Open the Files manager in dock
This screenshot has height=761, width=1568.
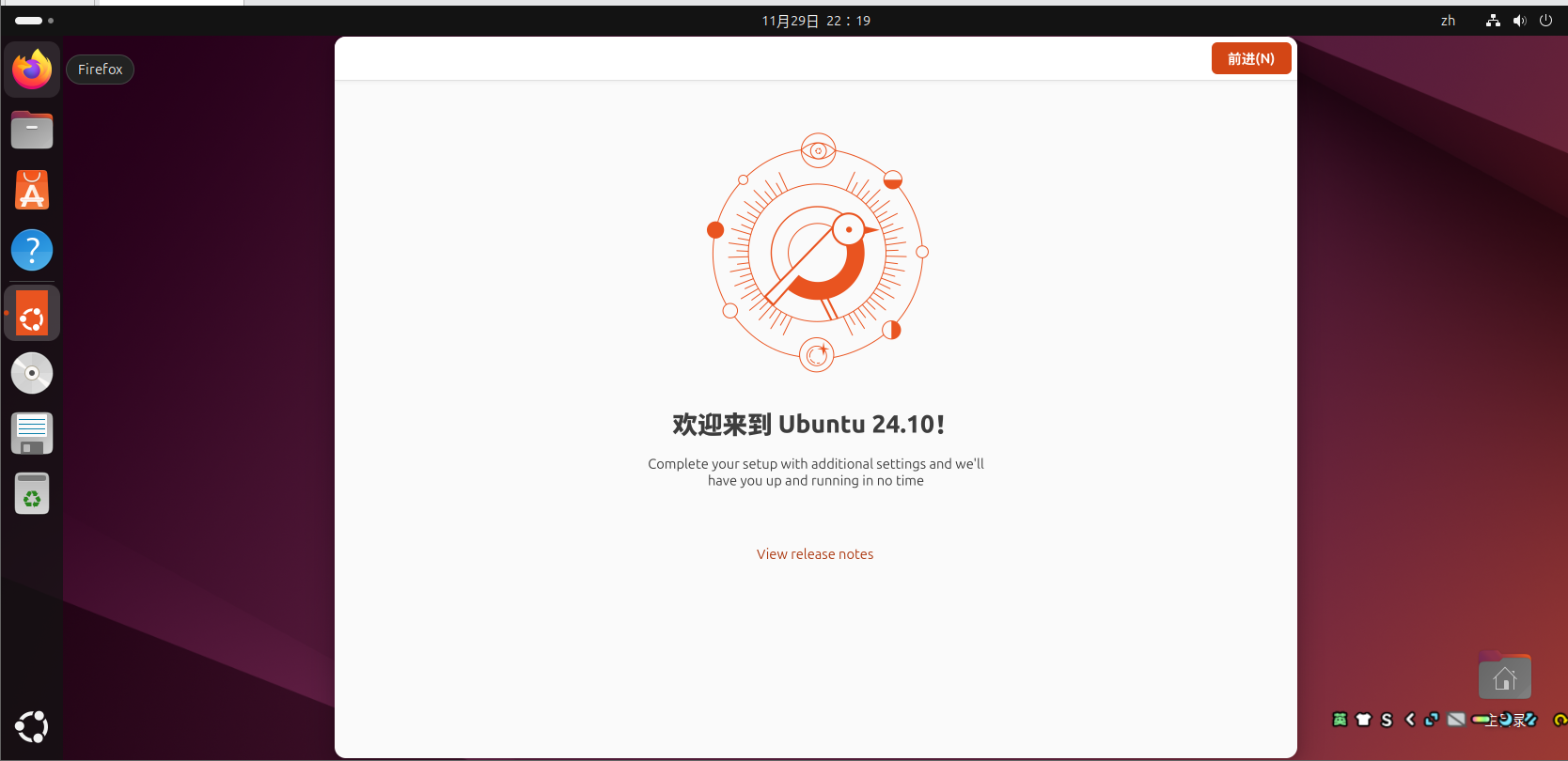click(x=32, y=130)
